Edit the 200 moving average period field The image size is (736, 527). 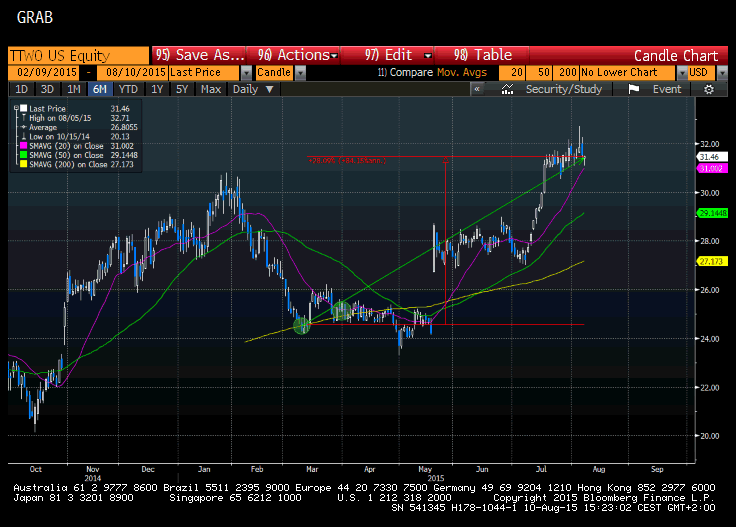click(566, 72)
